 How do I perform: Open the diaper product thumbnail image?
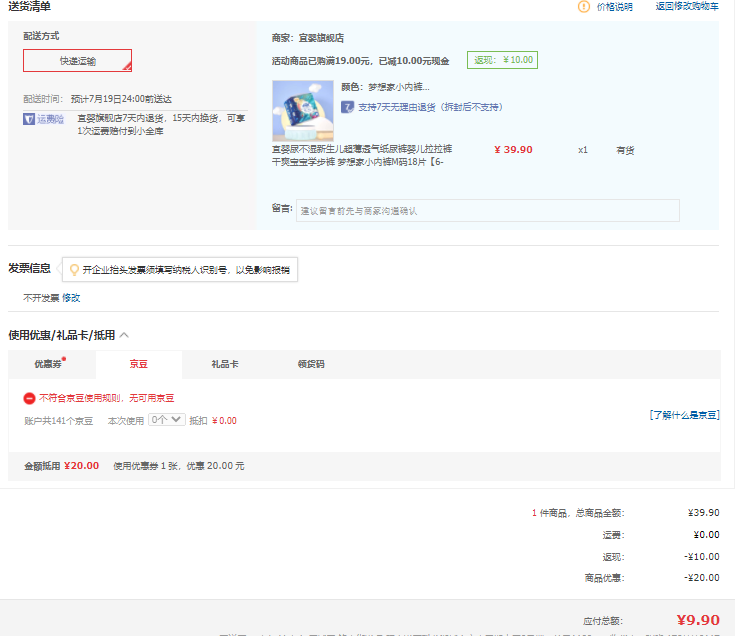pos(303,110)
